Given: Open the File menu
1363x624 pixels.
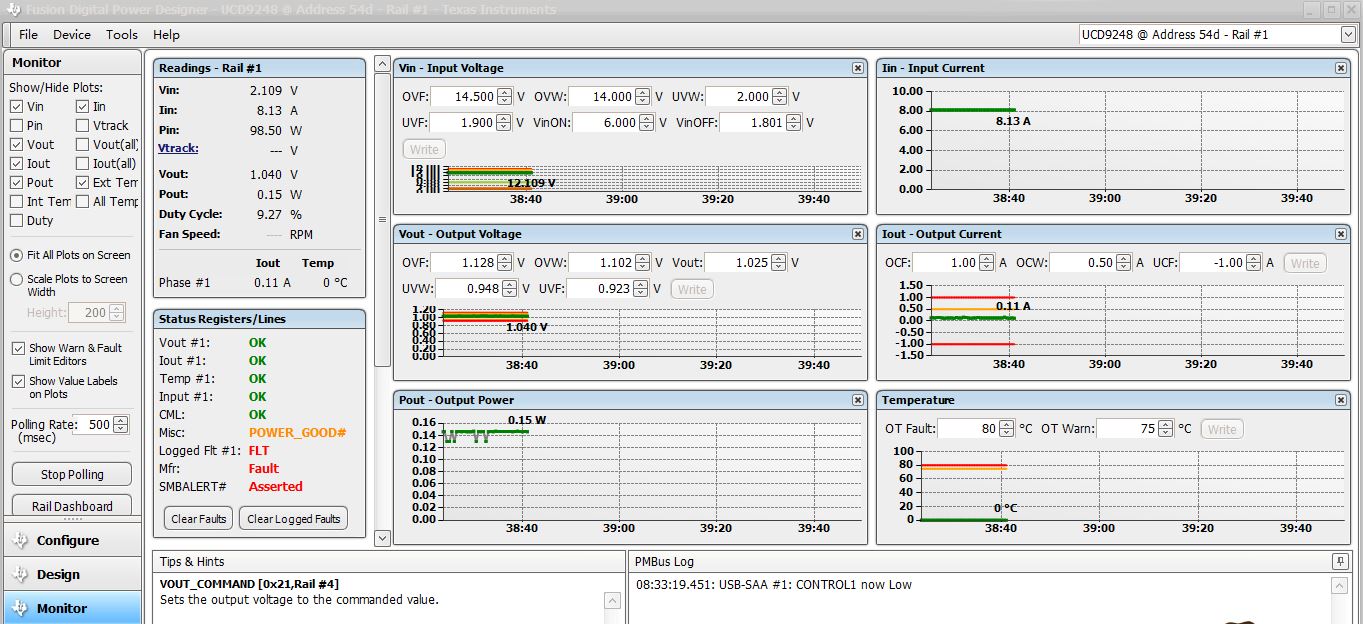Looking at the screenshot, I should tap(28, 34).
